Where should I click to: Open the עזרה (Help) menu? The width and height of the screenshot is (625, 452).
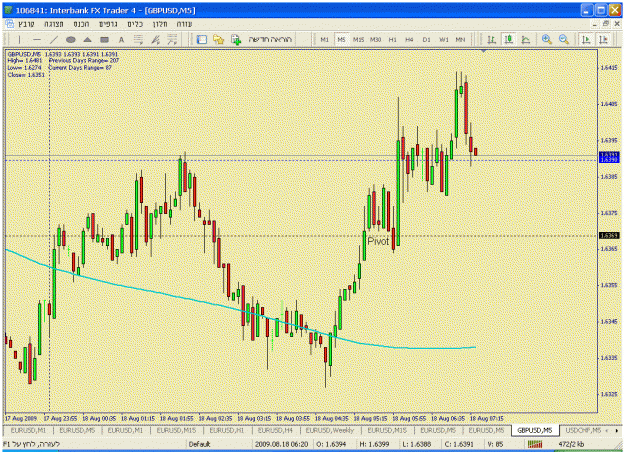[x=184, y=24]
